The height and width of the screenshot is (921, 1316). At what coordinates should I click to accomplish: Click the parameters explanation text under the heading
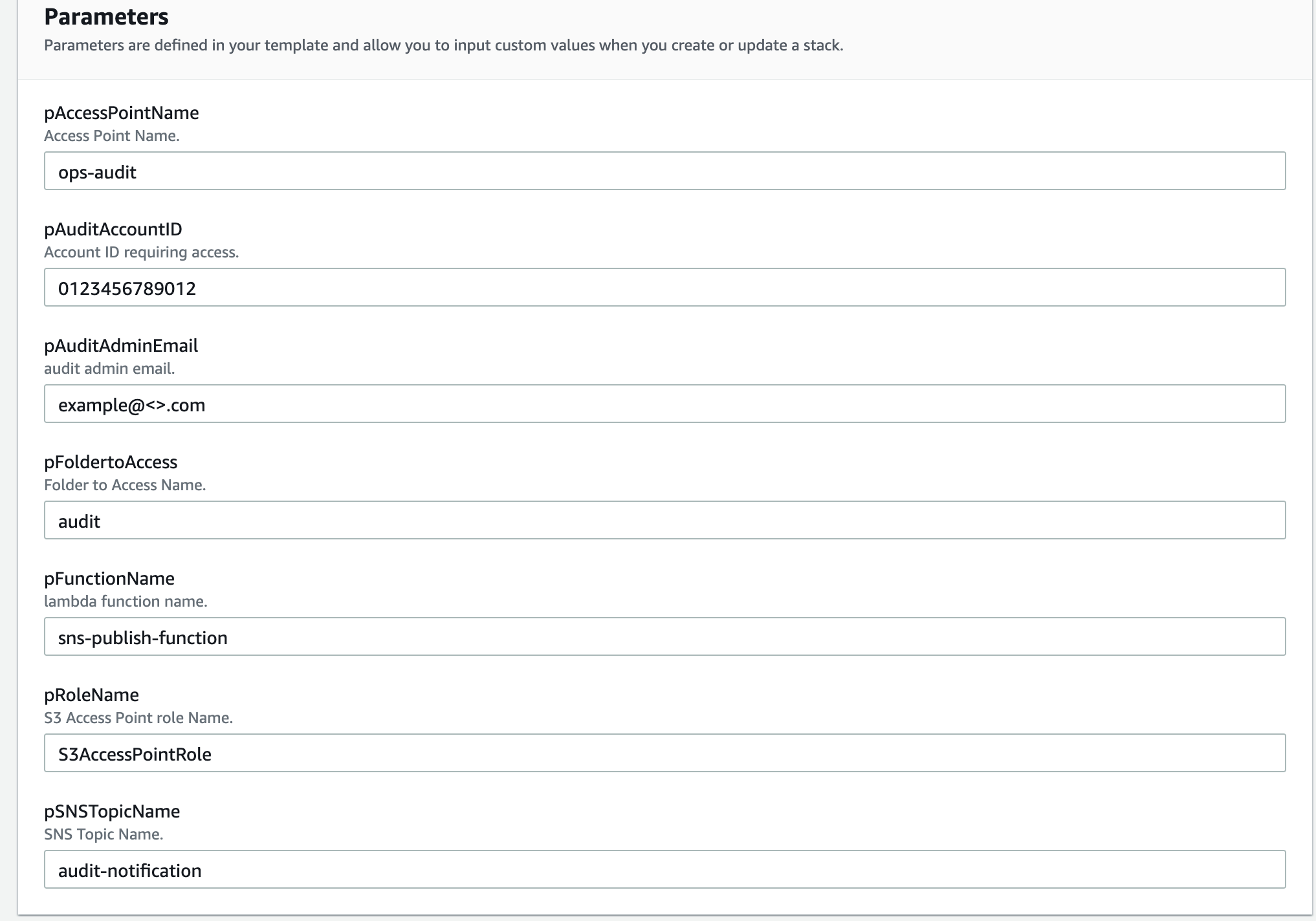443,45
